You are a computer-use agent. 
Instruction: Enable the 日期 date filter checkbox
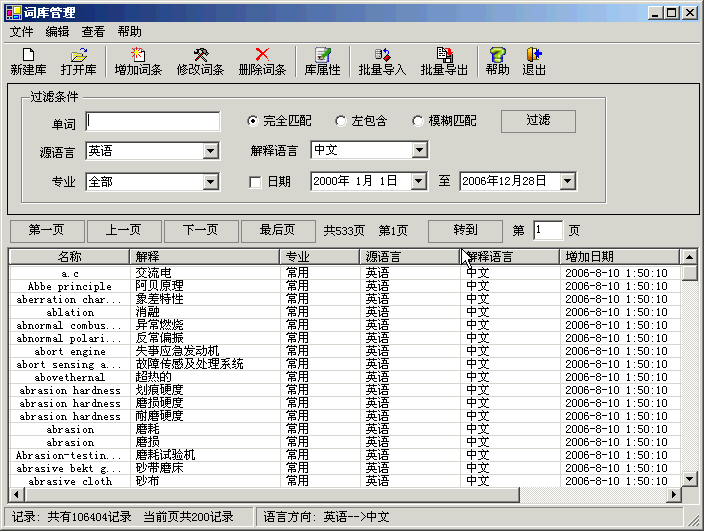pos(254,182)
